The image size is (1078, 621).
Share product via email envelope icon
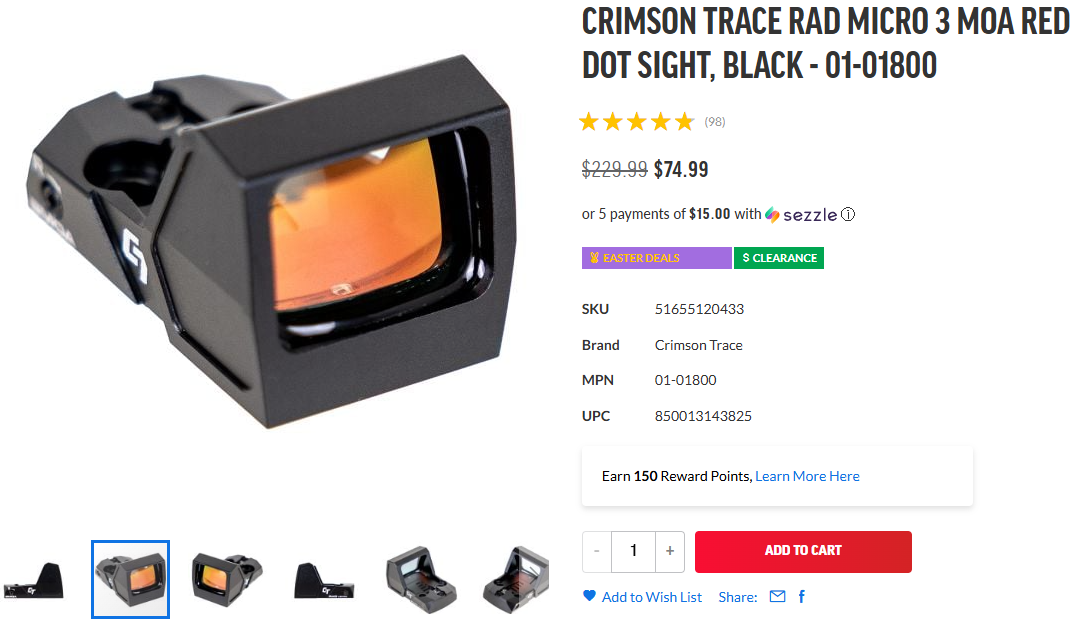pos(778,596)
